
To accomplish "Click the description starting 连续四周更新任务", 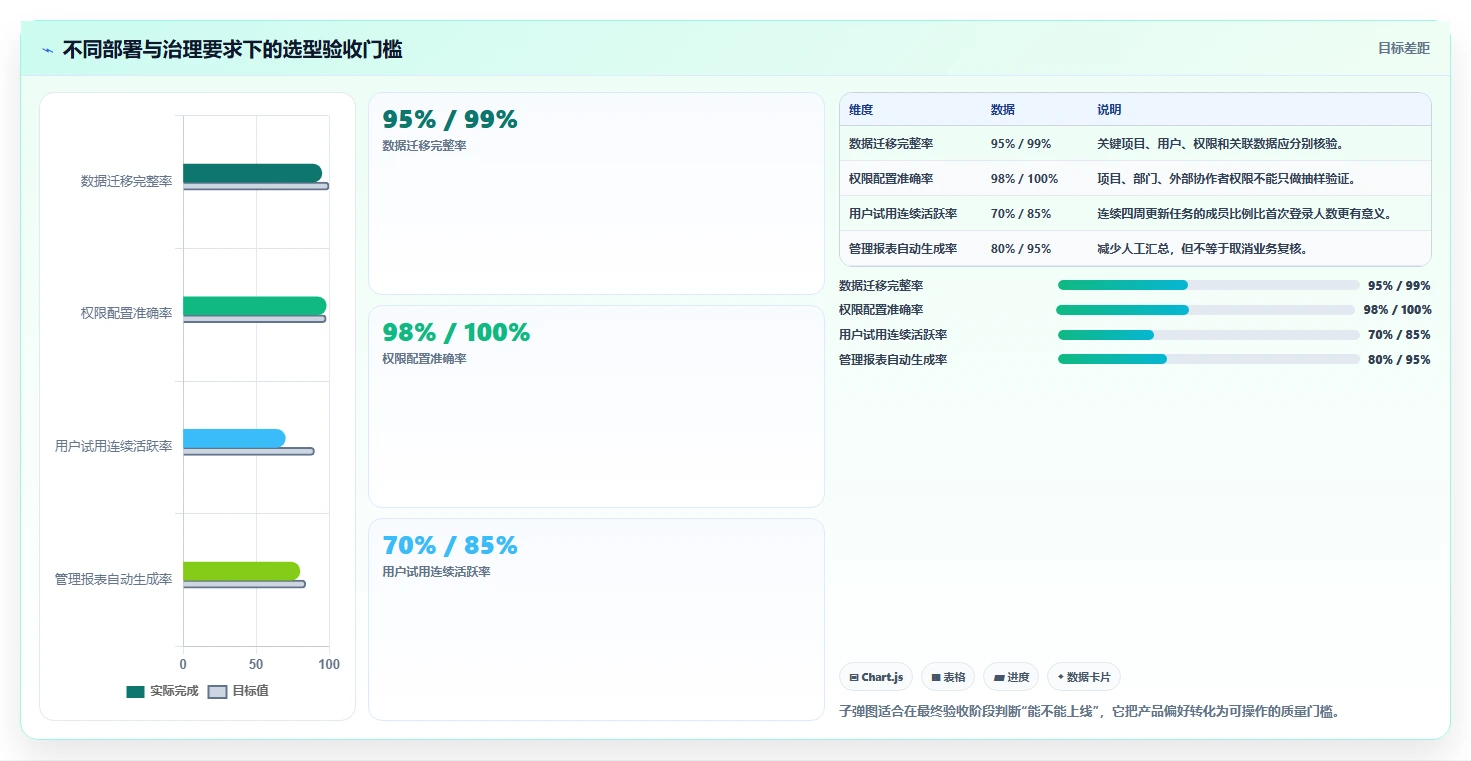I will (1245, 214).
